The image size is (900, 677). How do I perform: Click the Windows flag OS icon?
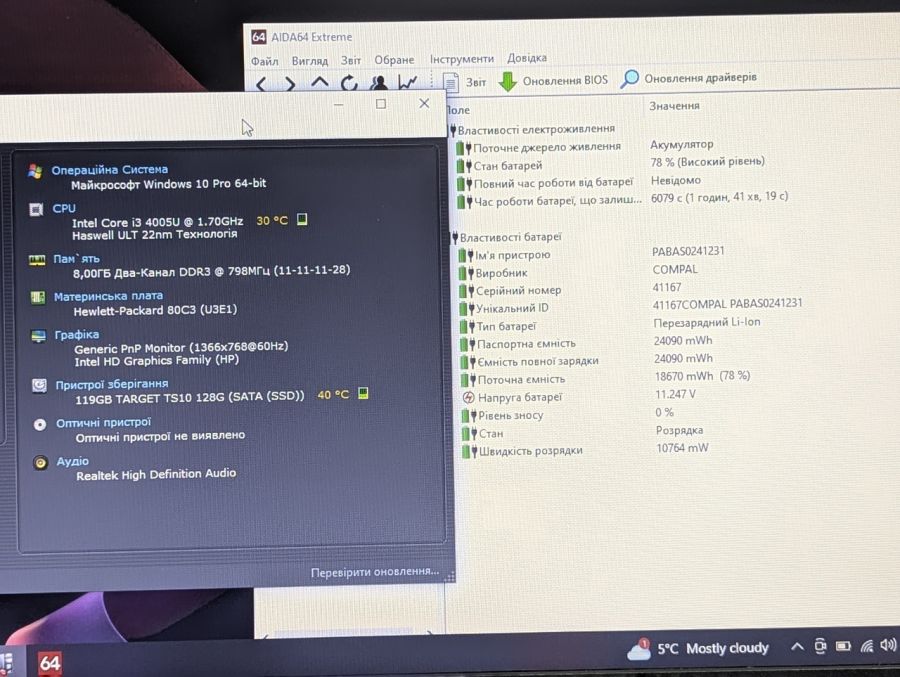(35, 171)
